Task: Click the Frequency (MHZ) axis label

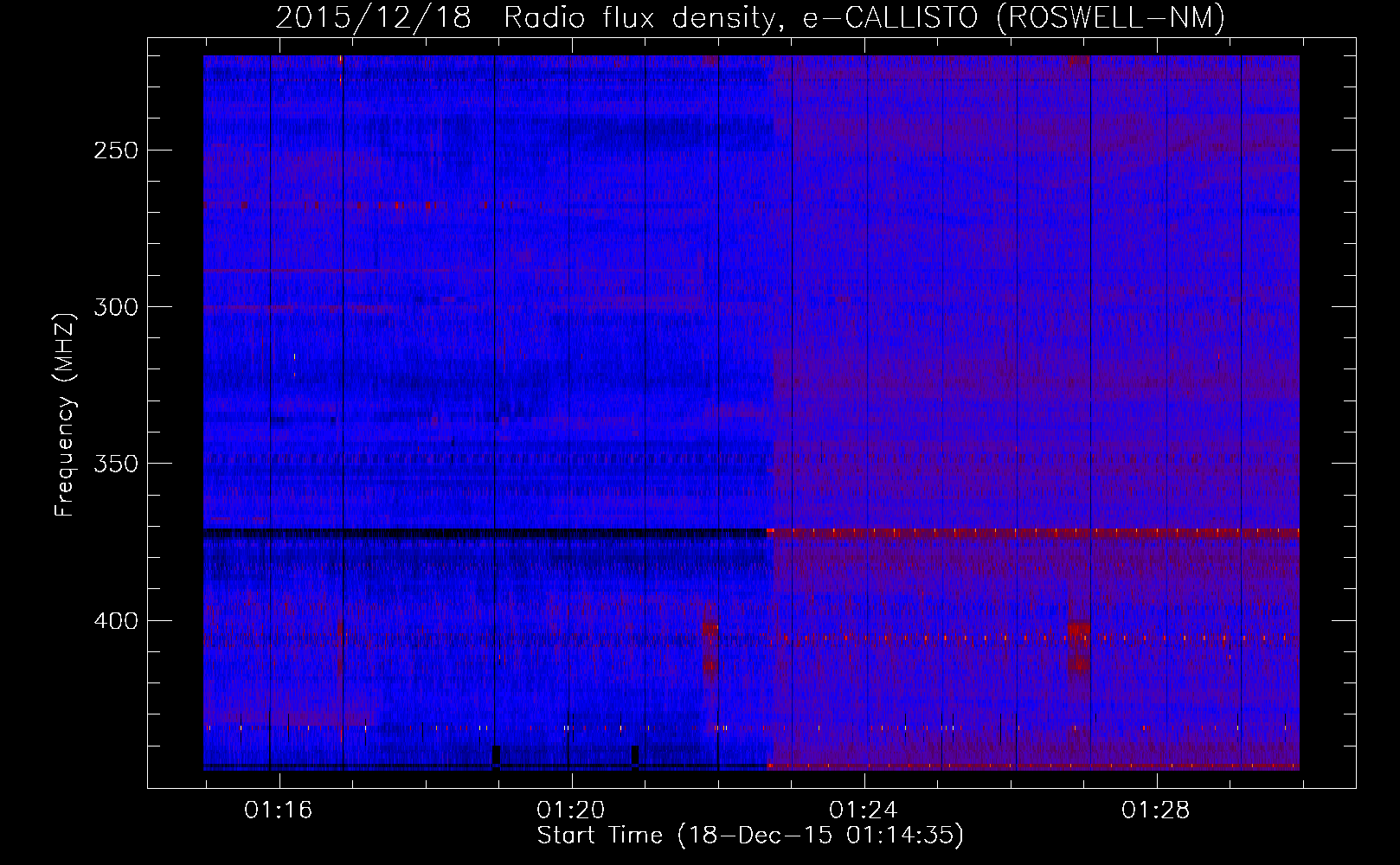Action: [66, 414]
